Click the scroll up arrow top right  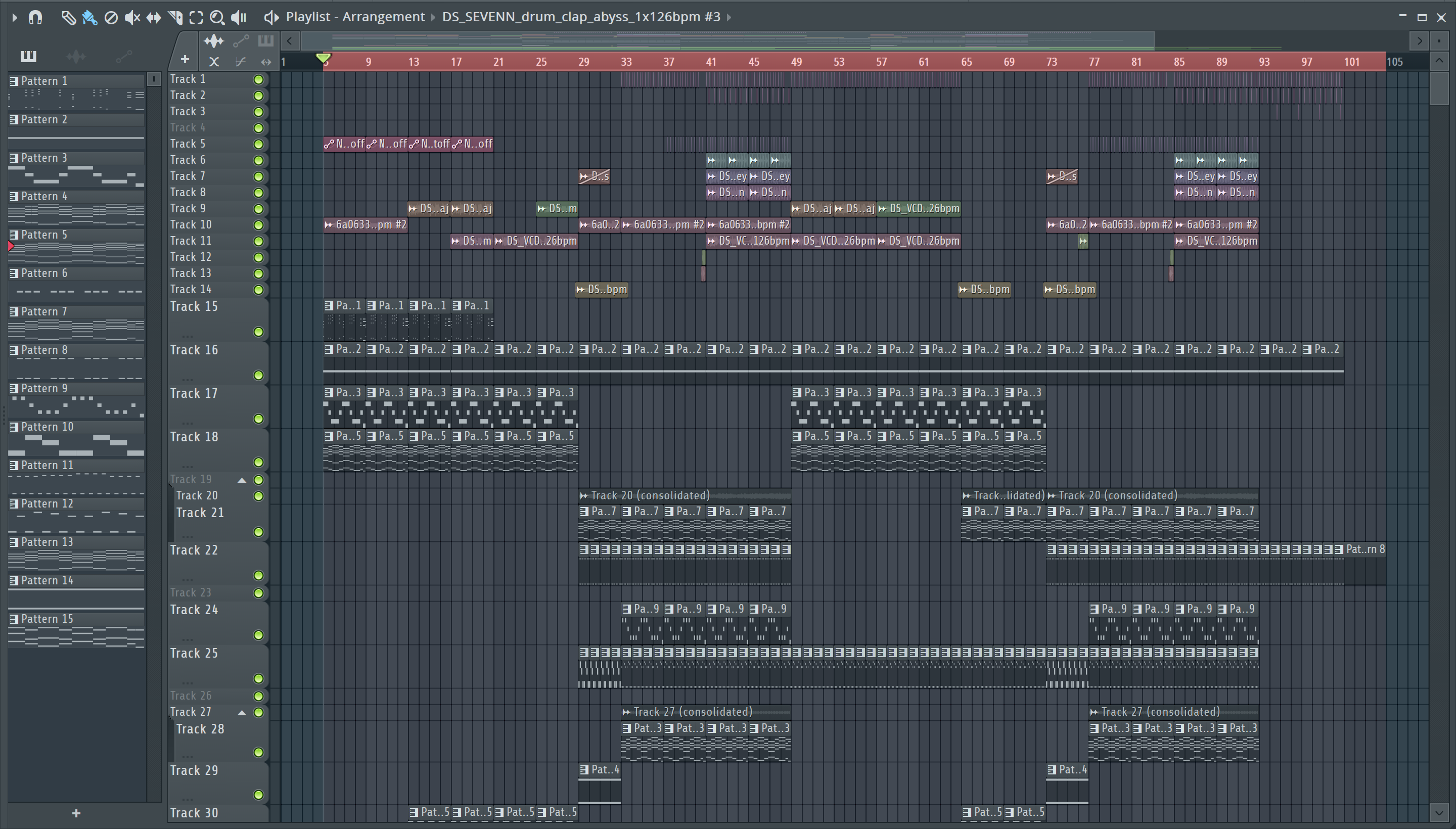(1439, 60)
